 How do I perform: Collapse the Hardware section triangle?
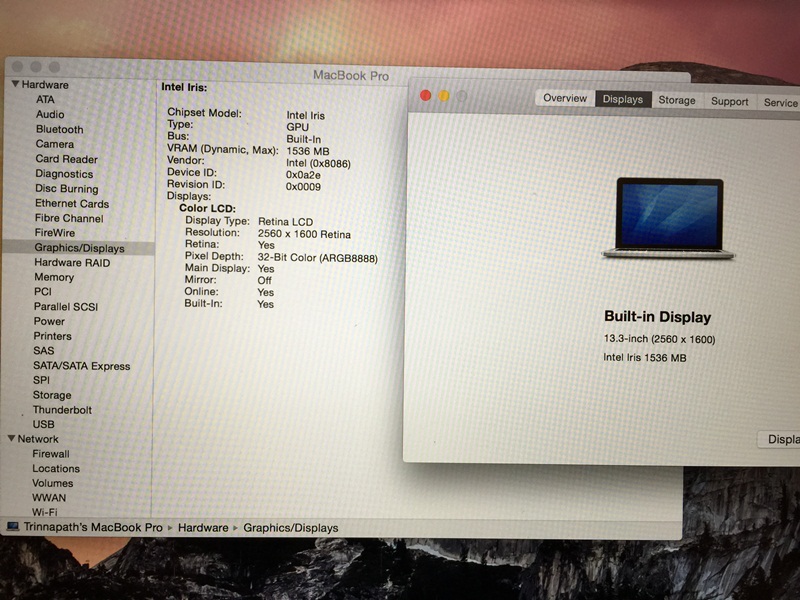click(x=15, y=84)
